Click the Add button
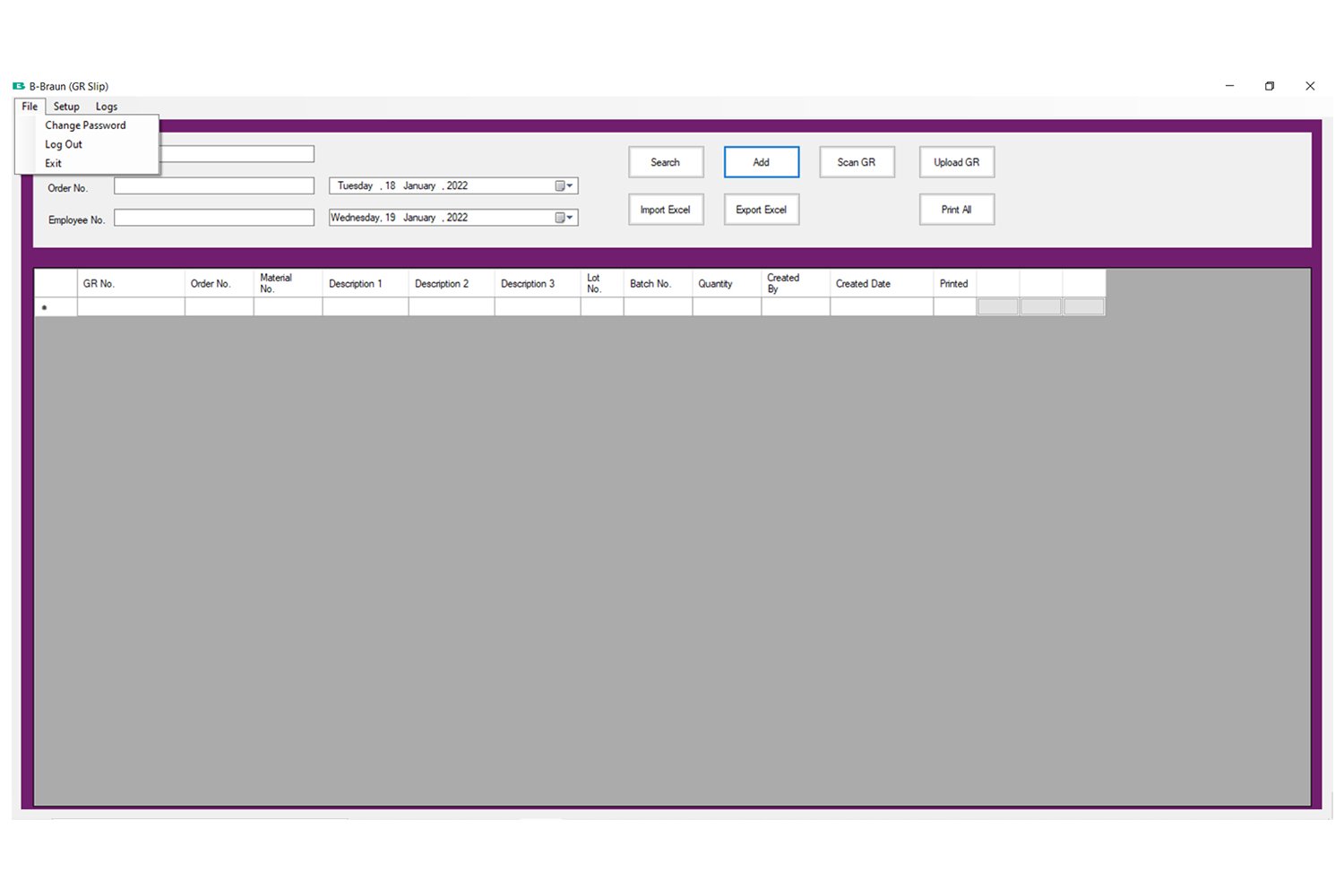The height and width of the screenshot is (896, 1344). pyautogui.click(x=761, y=162)
